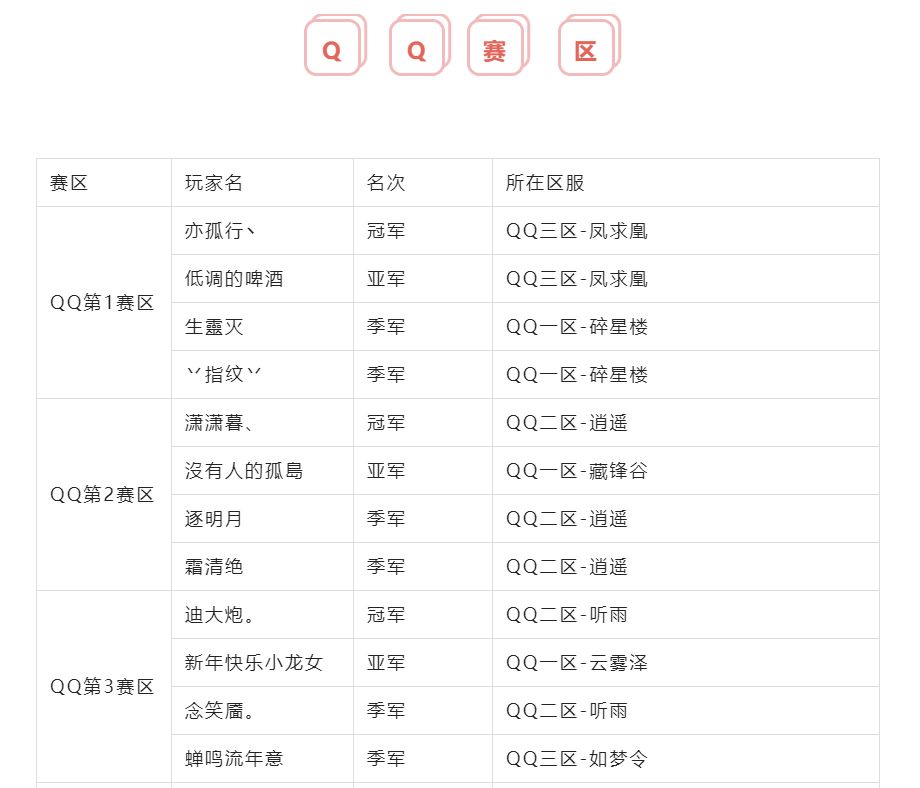
Task: Click 季军 rank in 蝉鸣流年意 row
Action: (386, 759)
